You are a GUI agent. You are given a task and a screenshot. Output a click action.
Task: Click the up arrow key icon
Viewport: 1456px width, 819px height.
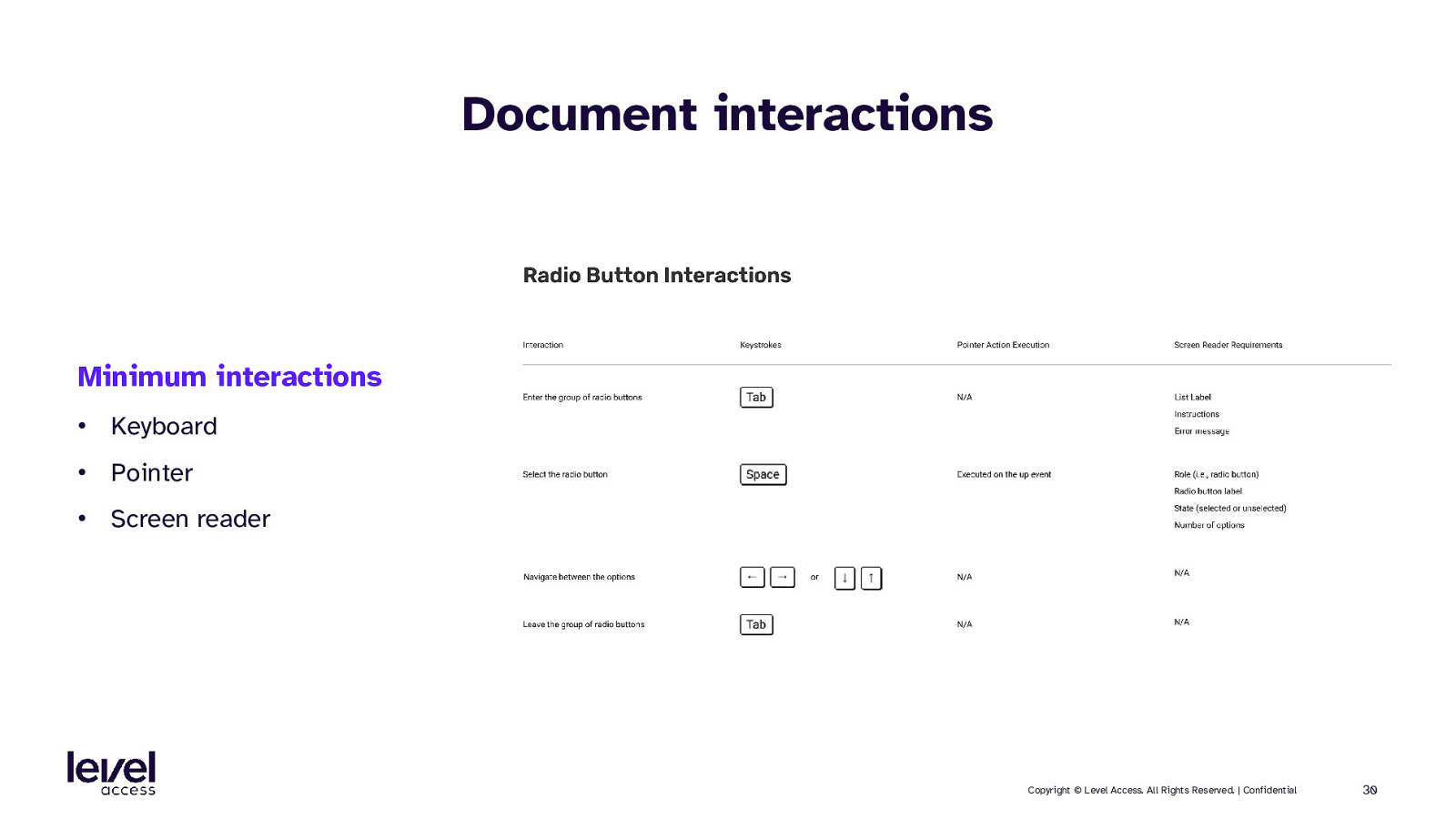871,578
